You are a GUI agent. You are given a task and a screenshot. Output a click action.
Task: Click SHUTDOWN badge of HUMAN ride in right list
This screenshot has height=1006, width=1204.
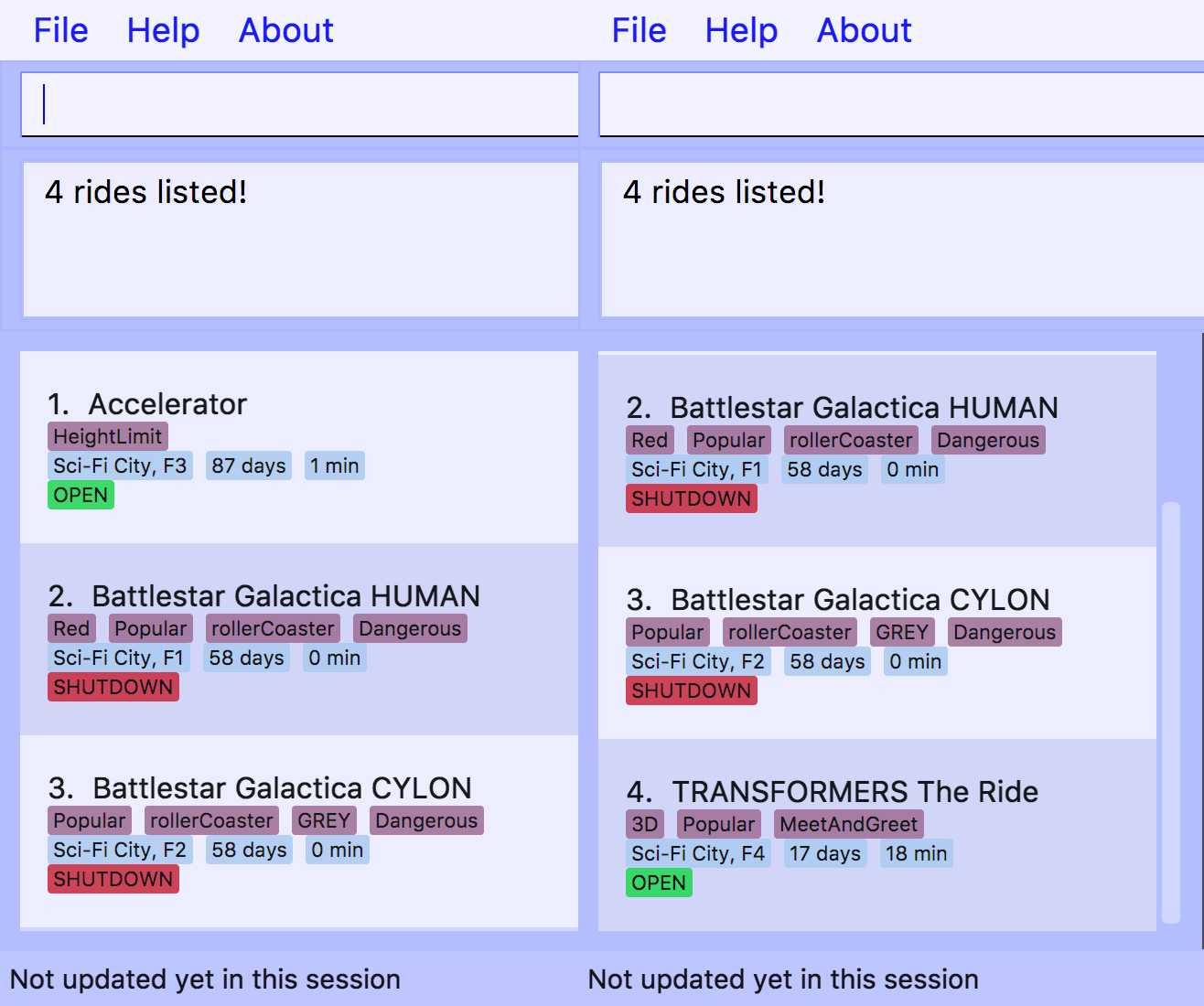click(692, 498)
